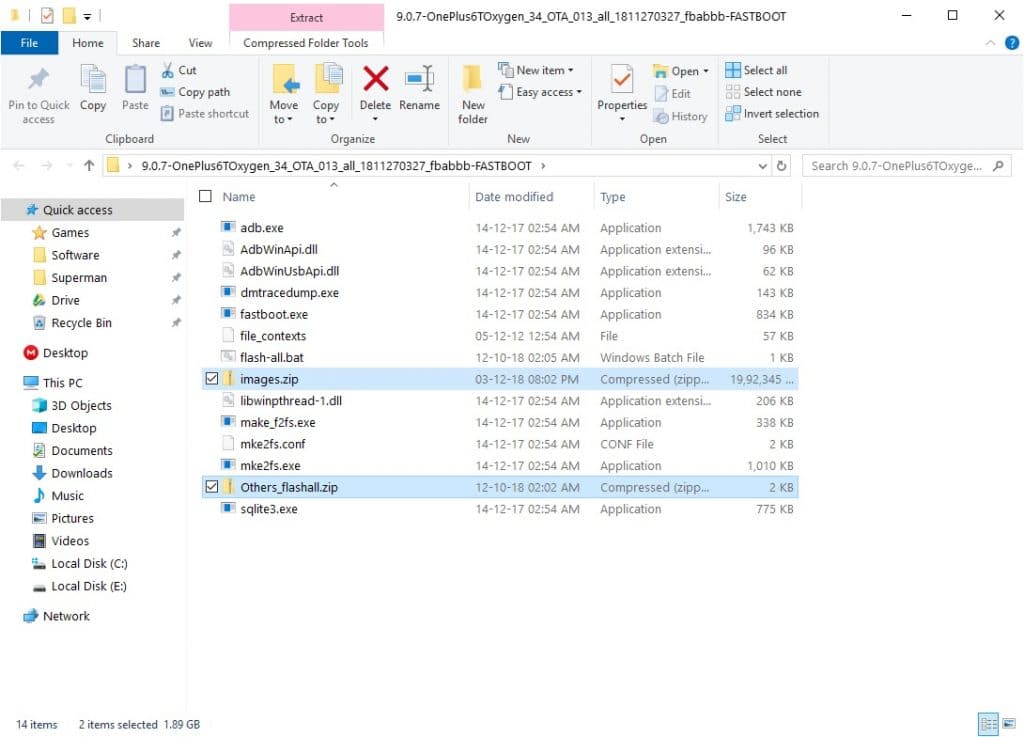The height and width of the screenshot is (737, 1024).
Task: Select the file_contexts file
Action: pyautogui.click(x=272, y=336)
